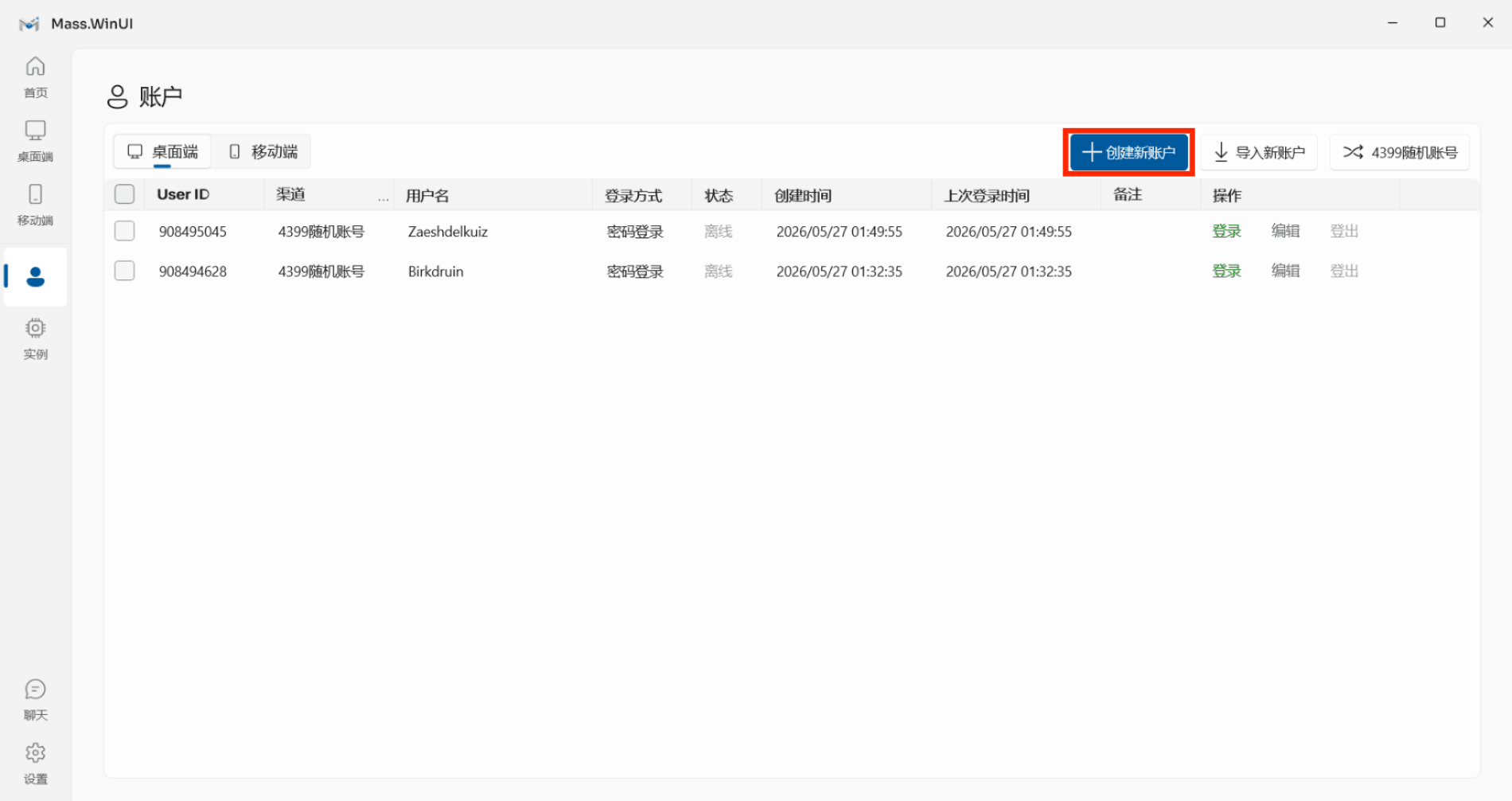The image size is (1512, 801).
Task: Check the box for user 908495045
Action: coord(125,231)
